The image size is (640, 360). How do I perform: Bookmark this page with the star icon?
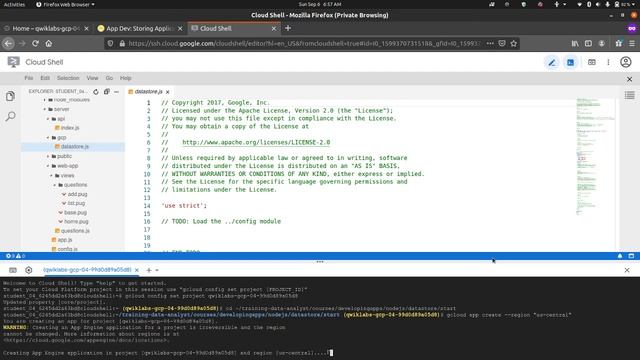tap(513, 43)
